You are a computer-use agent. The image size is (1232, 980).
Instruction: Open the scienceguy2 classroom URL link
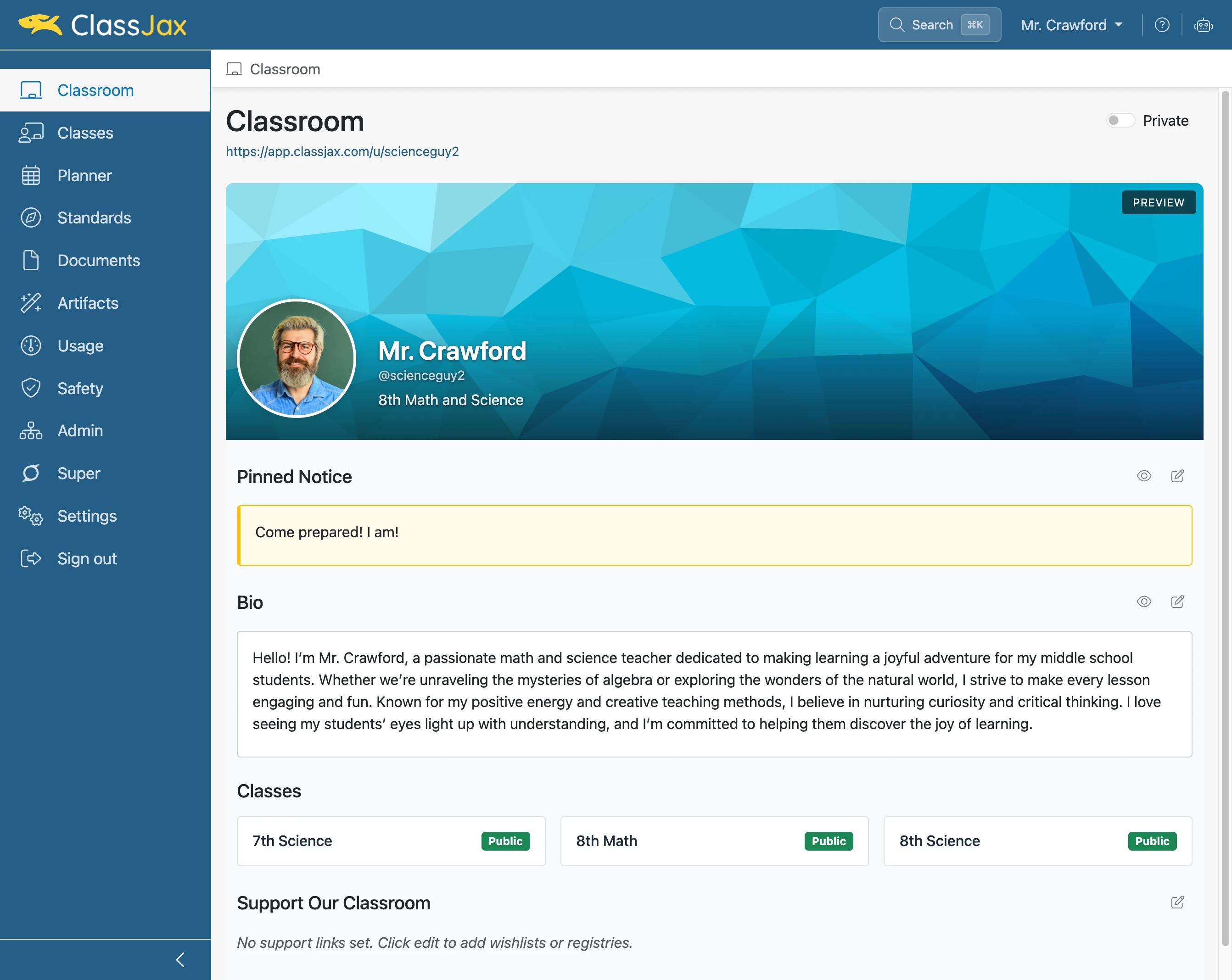(342, 151)
